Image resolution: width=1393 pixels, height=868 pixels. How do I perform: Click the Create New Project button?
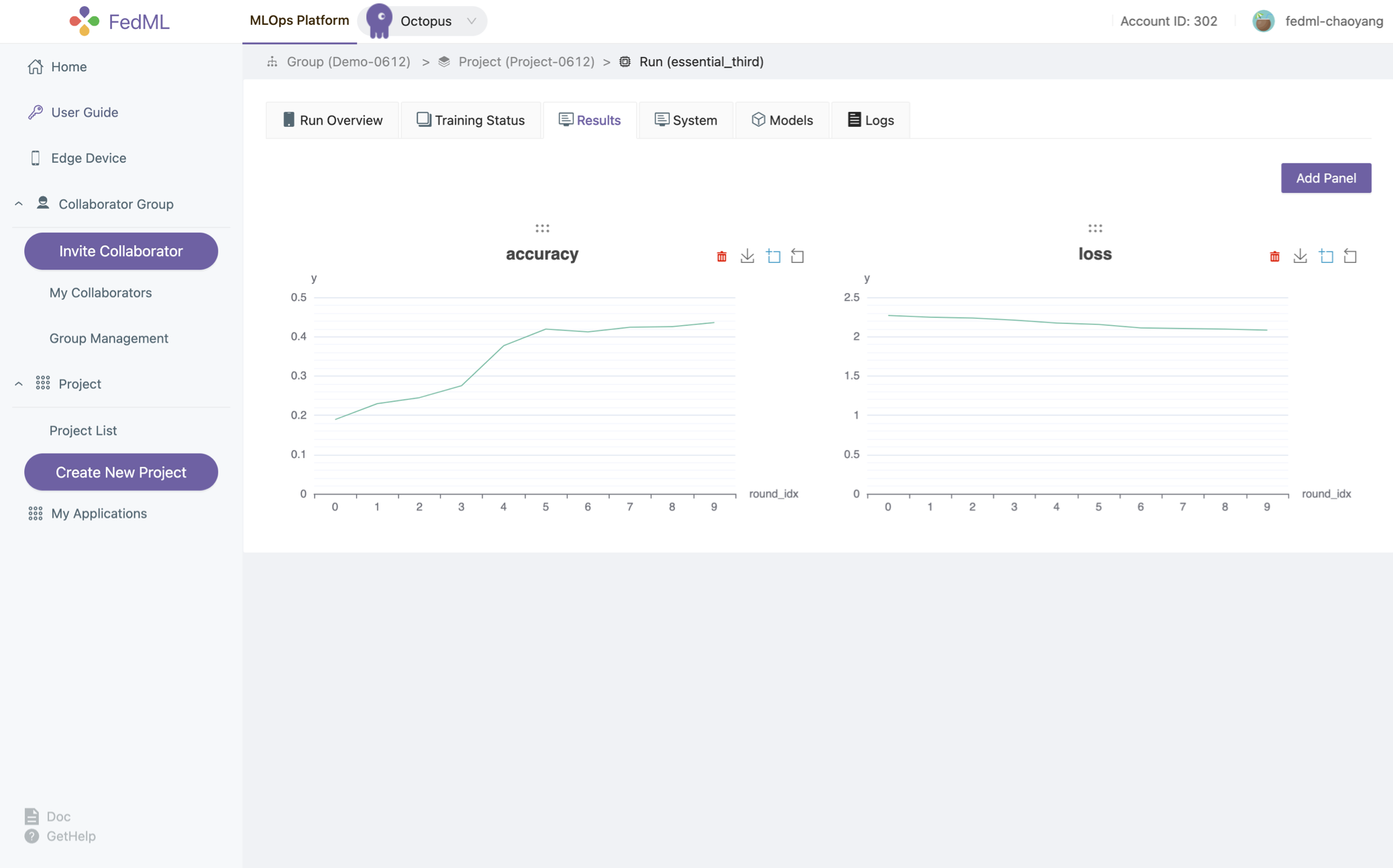coord(121,472)
